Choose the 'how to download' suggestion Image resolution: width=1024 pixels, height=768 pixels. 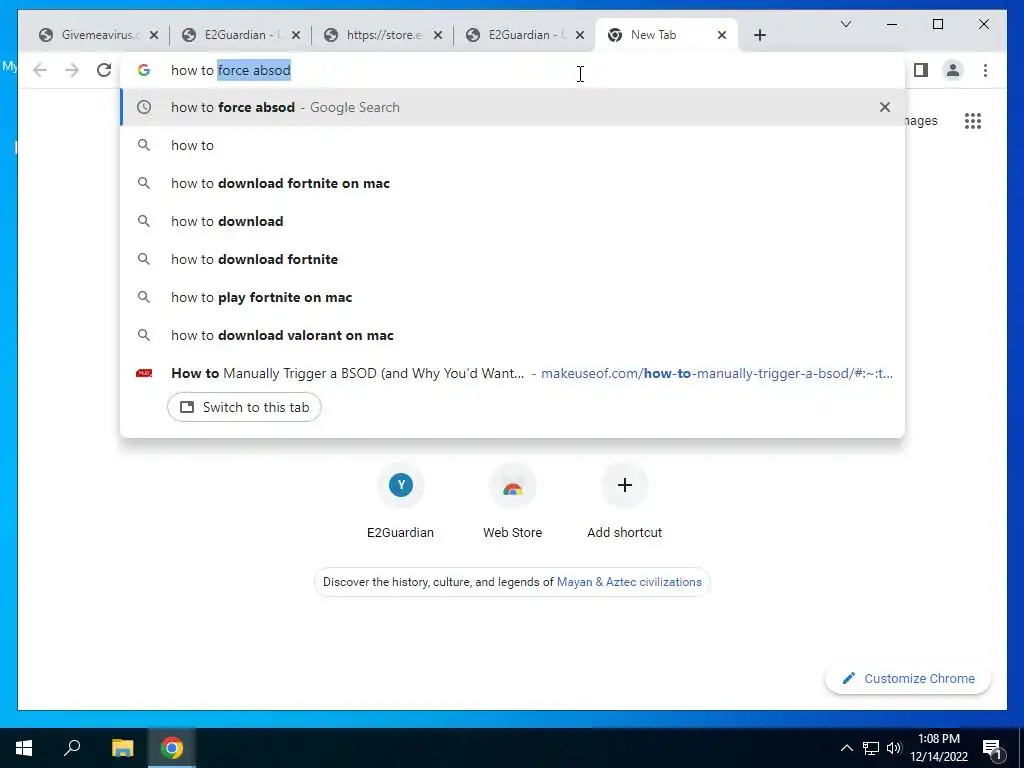513,221
